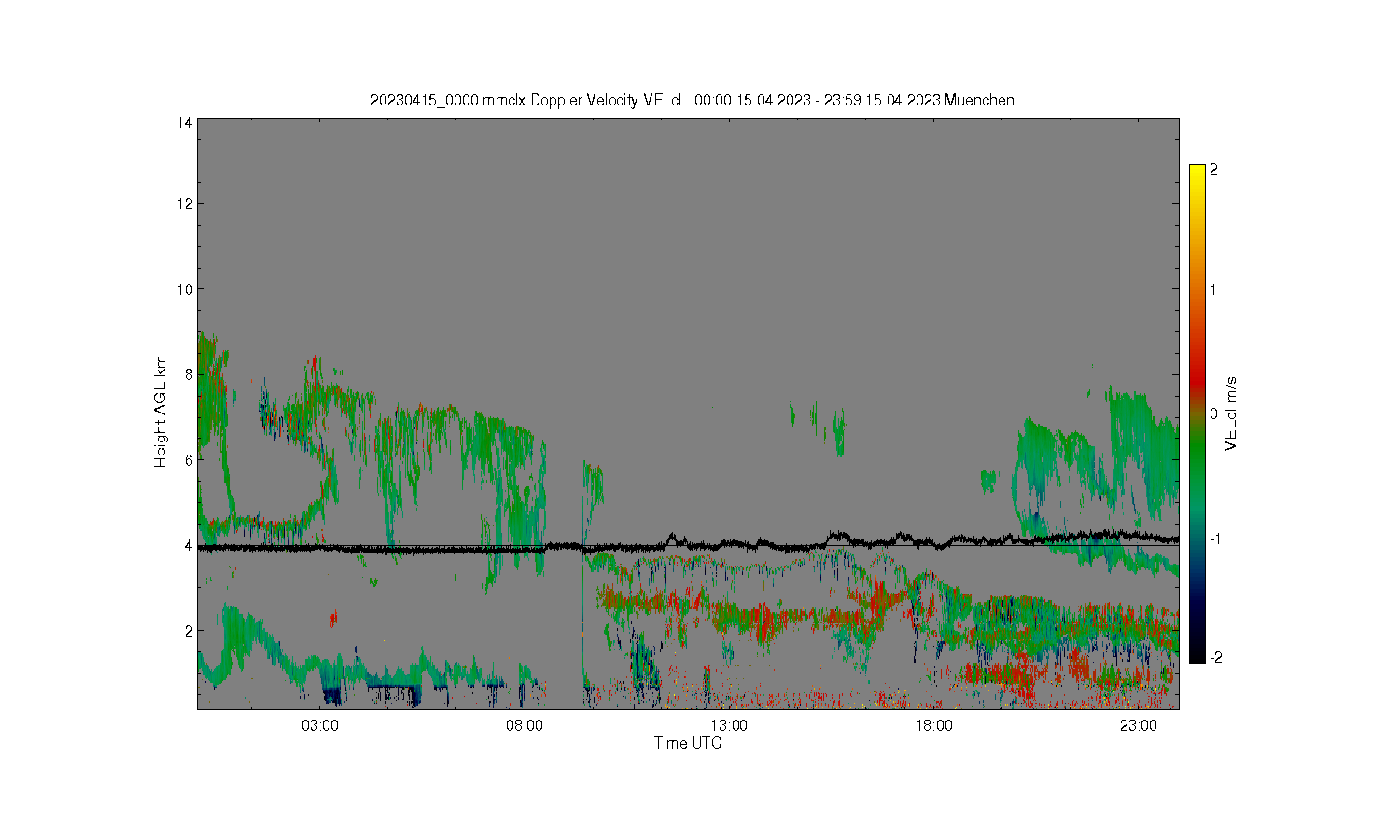This screenshot has height=840, width=1400.
Task: Click the '-1' colorbar tick label
Action: pos(1214,539)
